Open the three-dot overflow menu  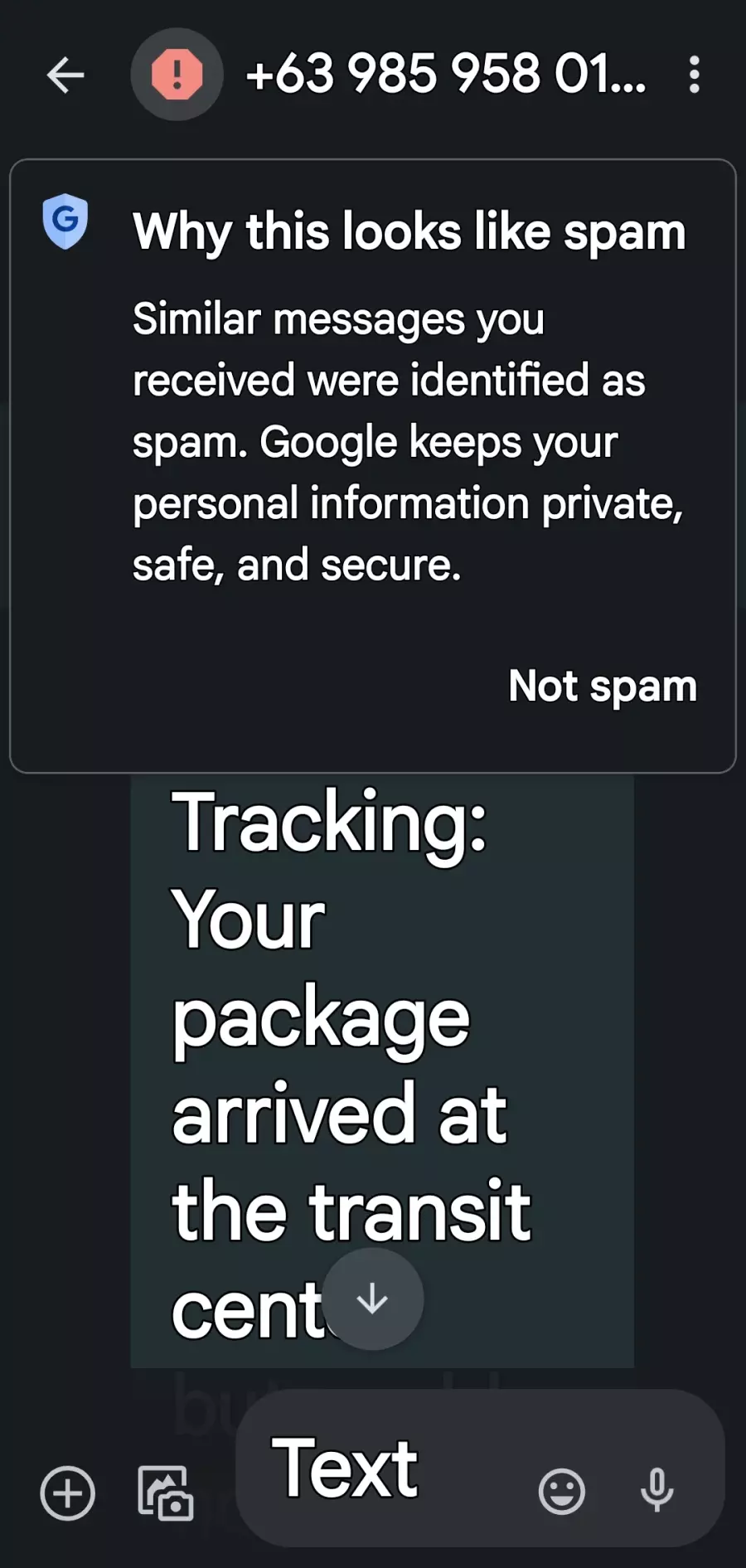(695, 75)
